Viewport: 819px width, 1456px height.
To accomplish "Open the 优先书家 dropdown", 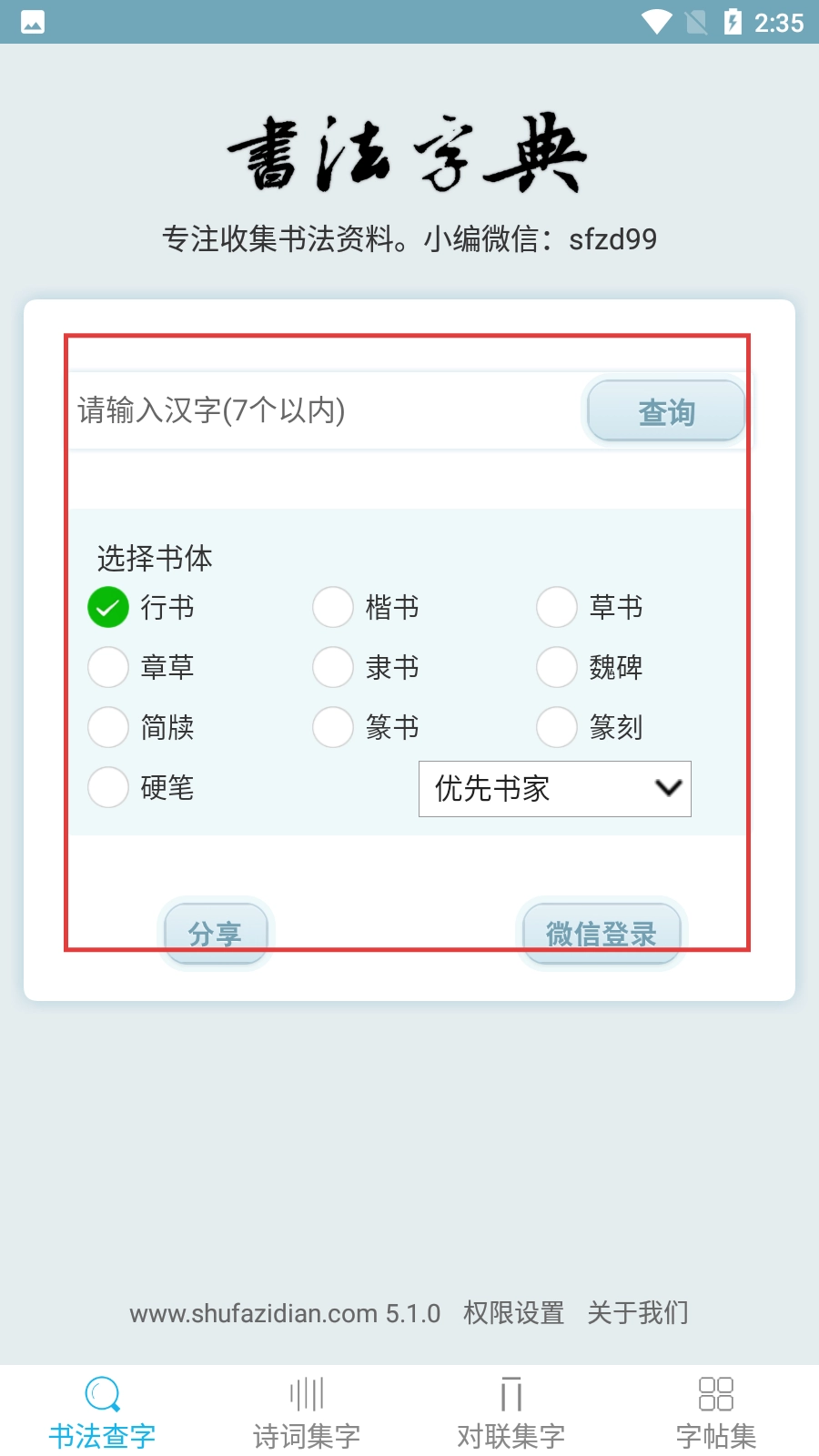I will coord(554,789).
